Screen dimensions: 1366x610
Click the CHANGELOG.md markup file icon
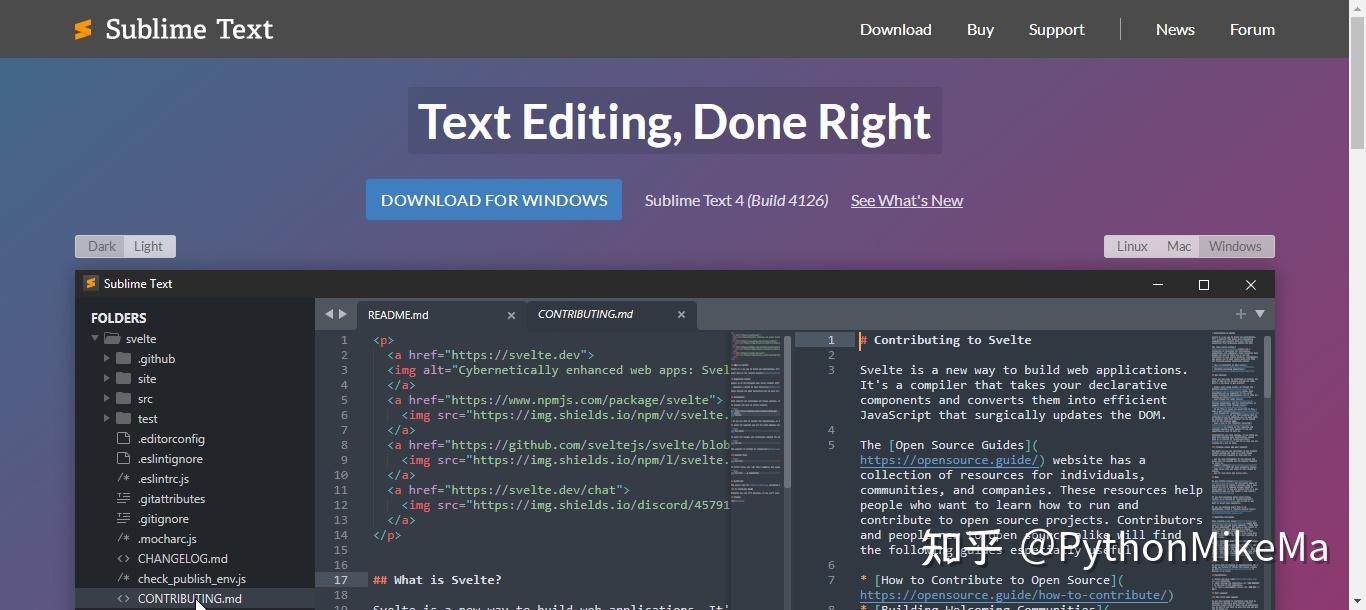[x=124, y=558]
